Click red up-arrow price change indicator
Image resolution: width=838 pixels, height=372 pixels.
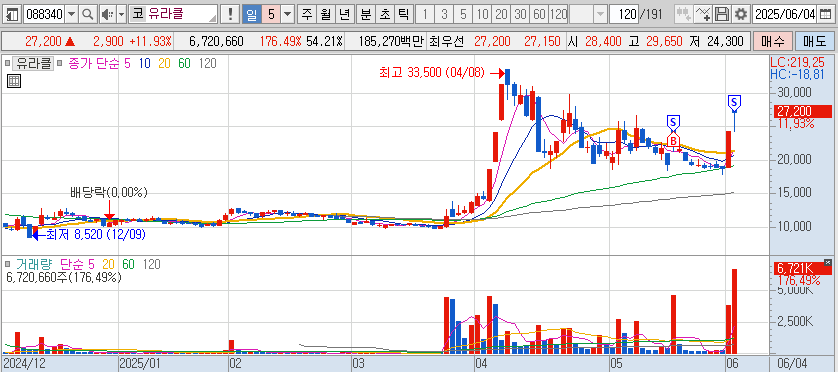click(69, 41)
